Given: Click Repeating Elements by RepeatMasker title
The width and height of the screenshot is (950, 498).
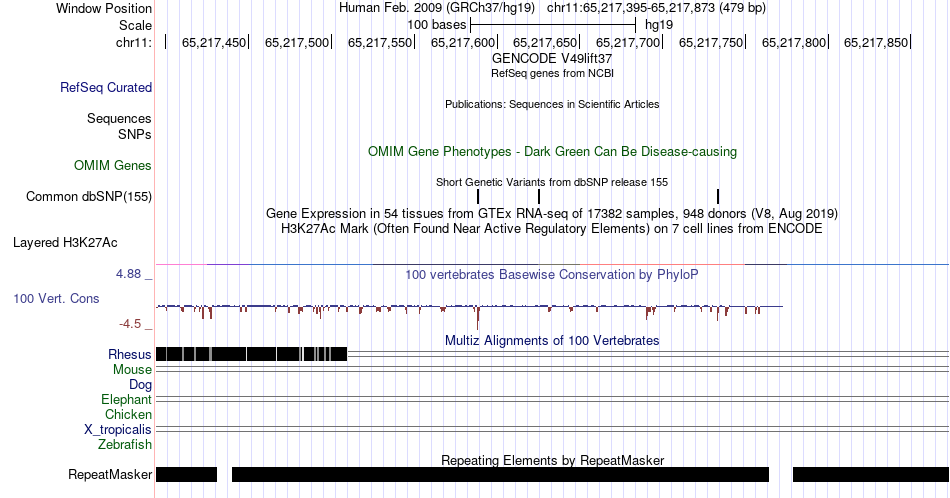Looking at the screenshot, I should click(552, 460).
